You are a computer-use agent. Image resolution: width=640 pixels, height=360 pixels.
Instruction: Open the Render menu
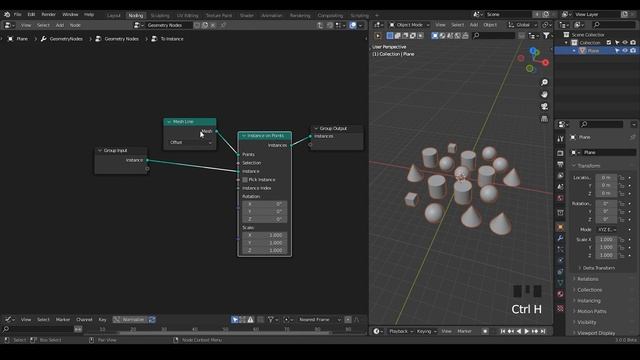[x=48, y=14]
